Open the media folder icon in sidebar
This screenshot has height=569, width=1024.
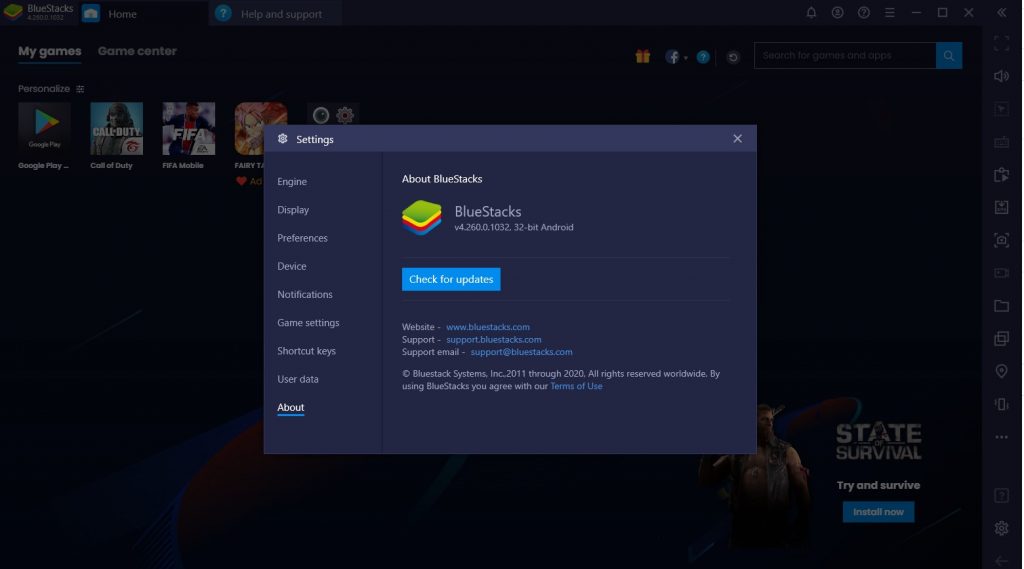click(1001, 306)
